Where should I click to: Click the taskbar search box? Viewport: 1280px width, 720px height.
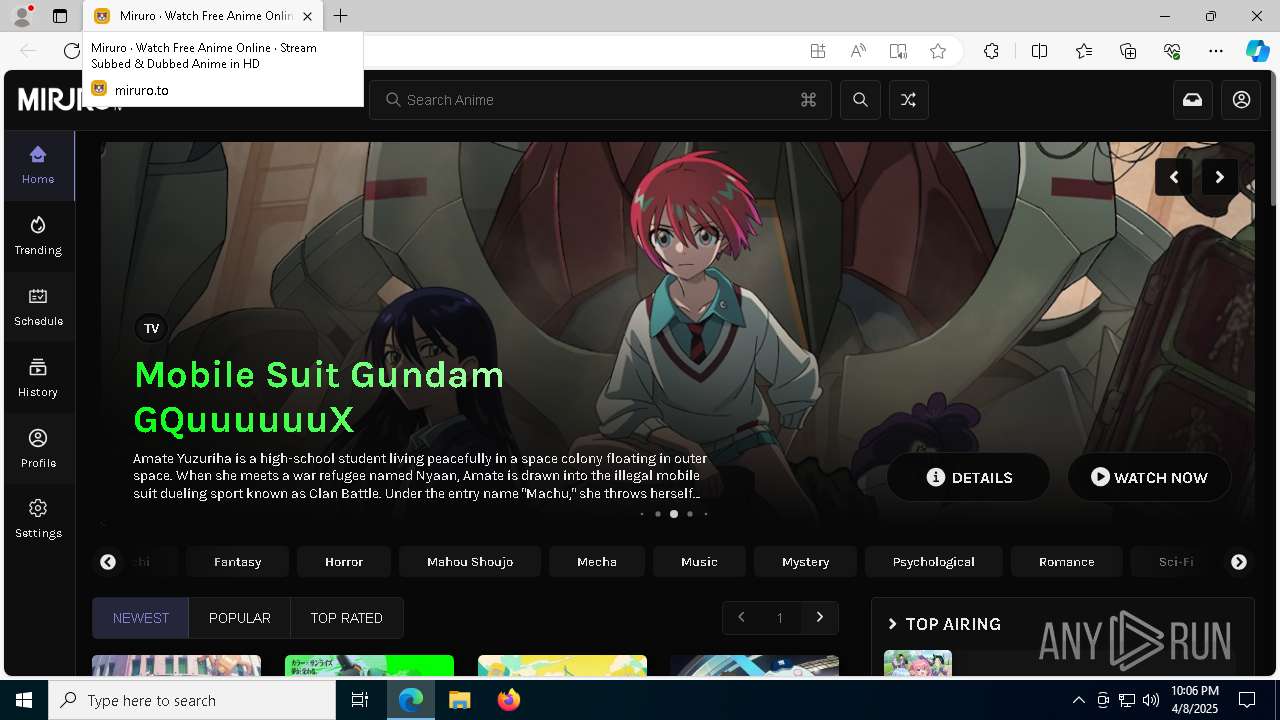click(x=192, y=701)
